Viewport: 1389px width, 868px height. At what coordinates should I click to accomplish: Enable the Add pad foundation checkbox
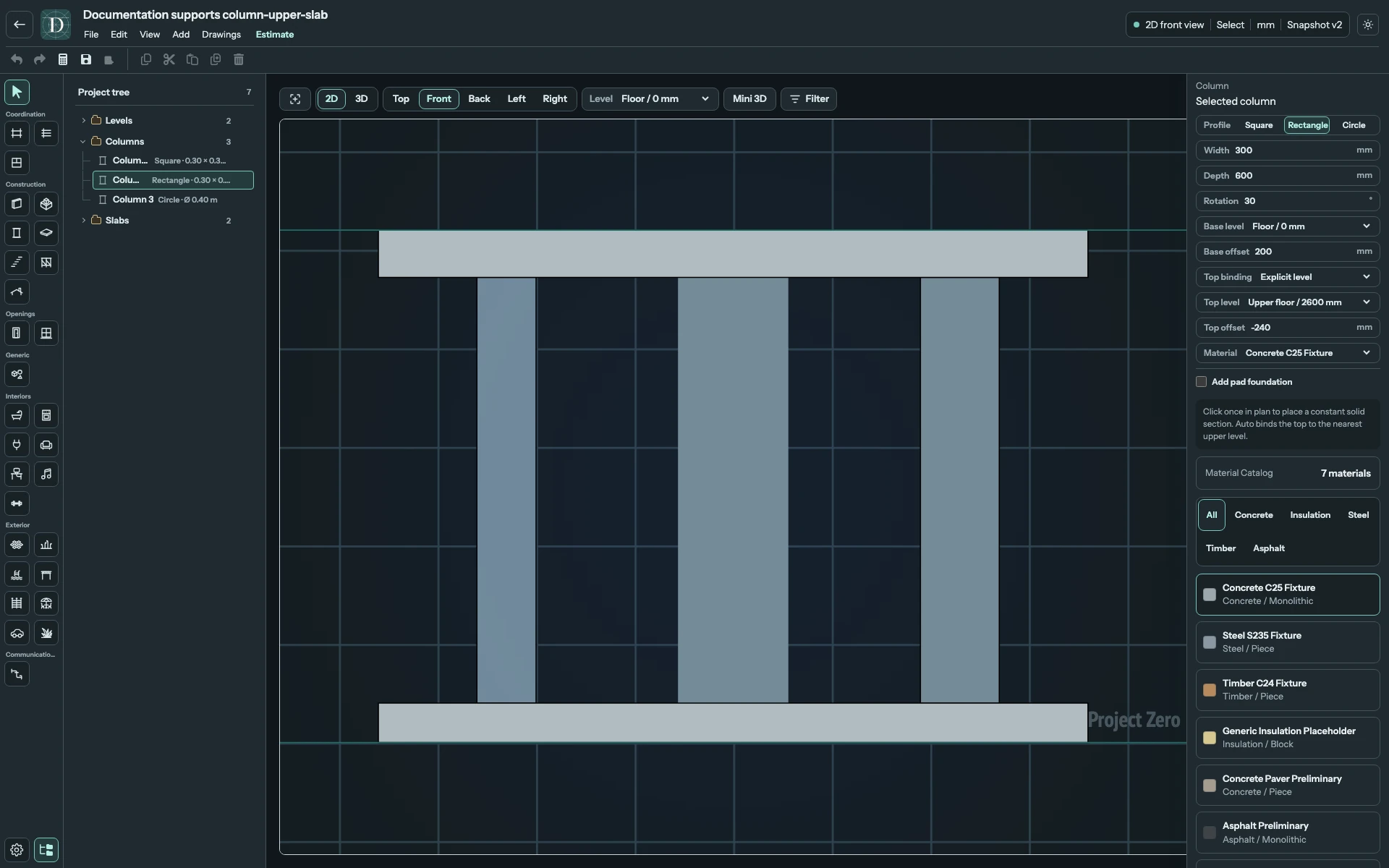pyautogui.click(x=1202, y=382)
